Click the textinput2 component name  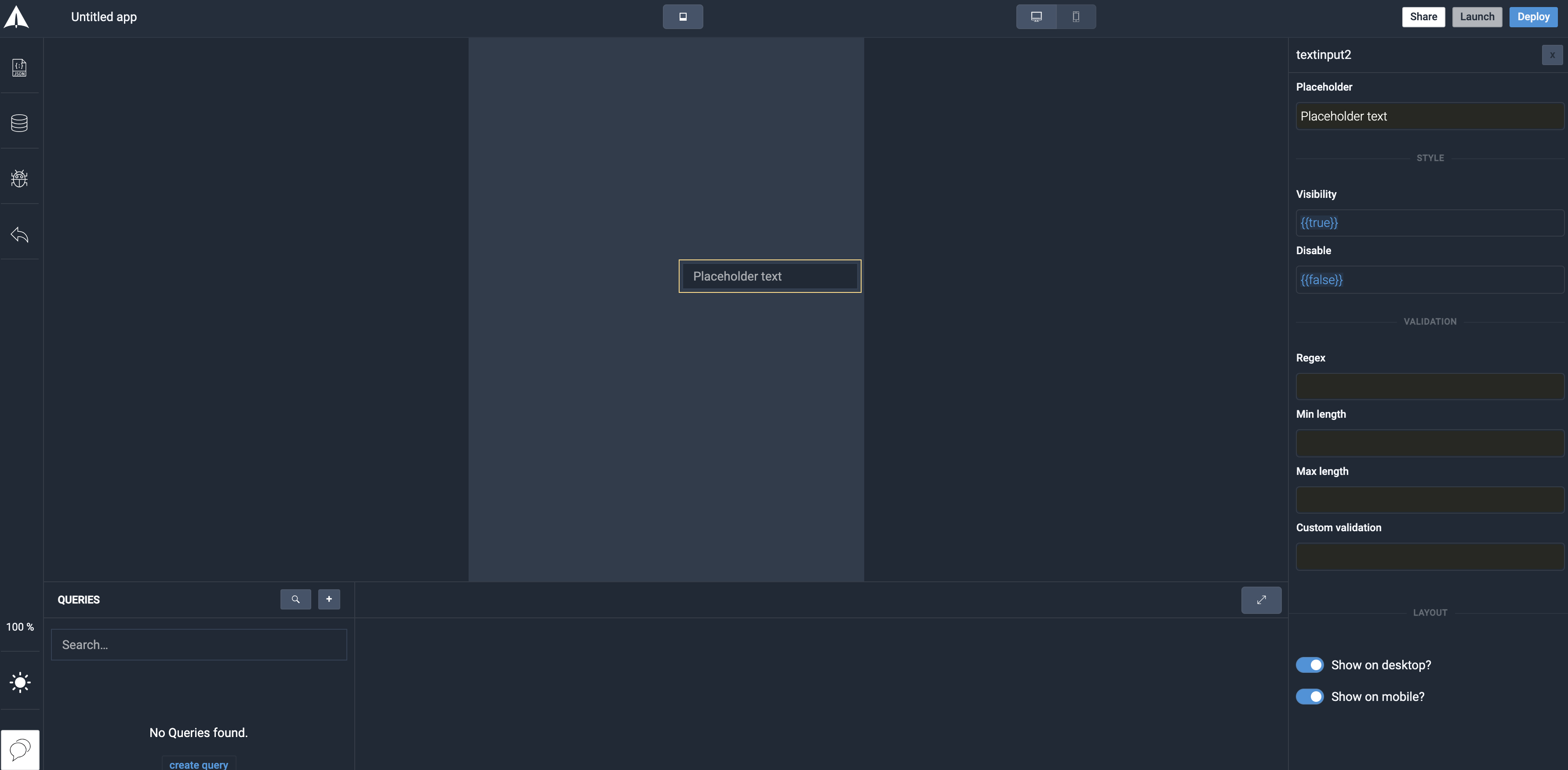(1323, 55)
